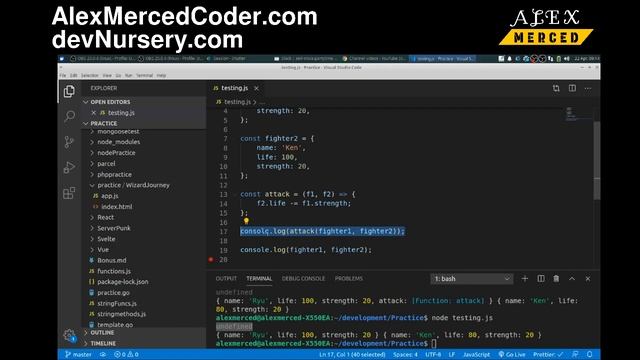Click the feedback icon in status bar
Screen dimensions: 640x360
(575, 354)
